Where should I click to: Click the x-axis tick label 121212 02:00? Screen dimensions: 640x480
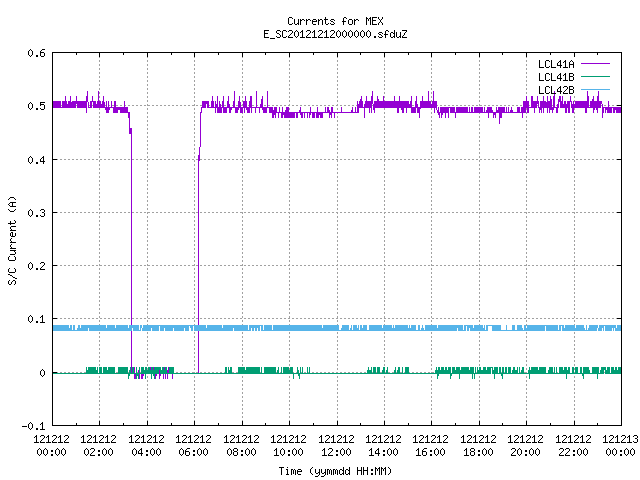(98, 446)
